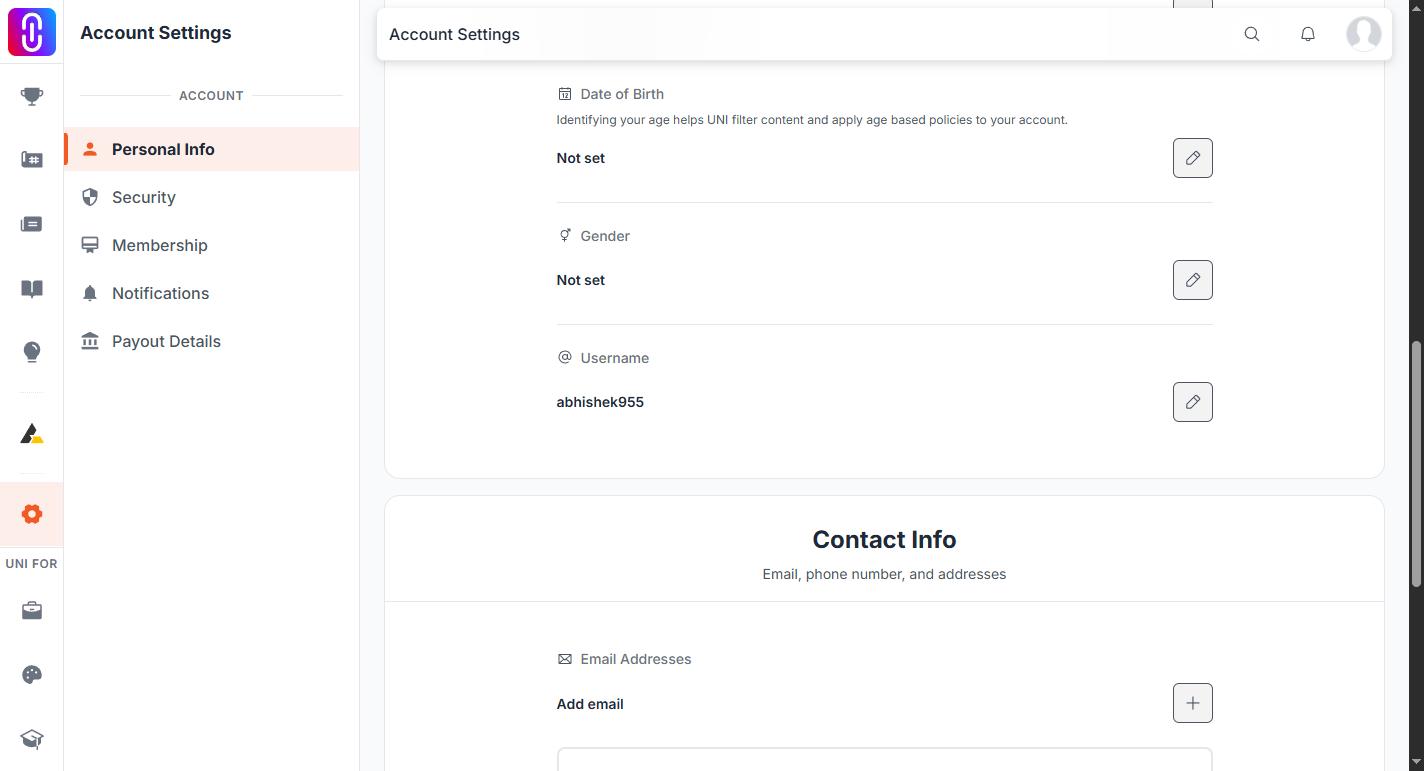
Task: Open the news article sidebar icon
Action: click(x=32, y=224)
